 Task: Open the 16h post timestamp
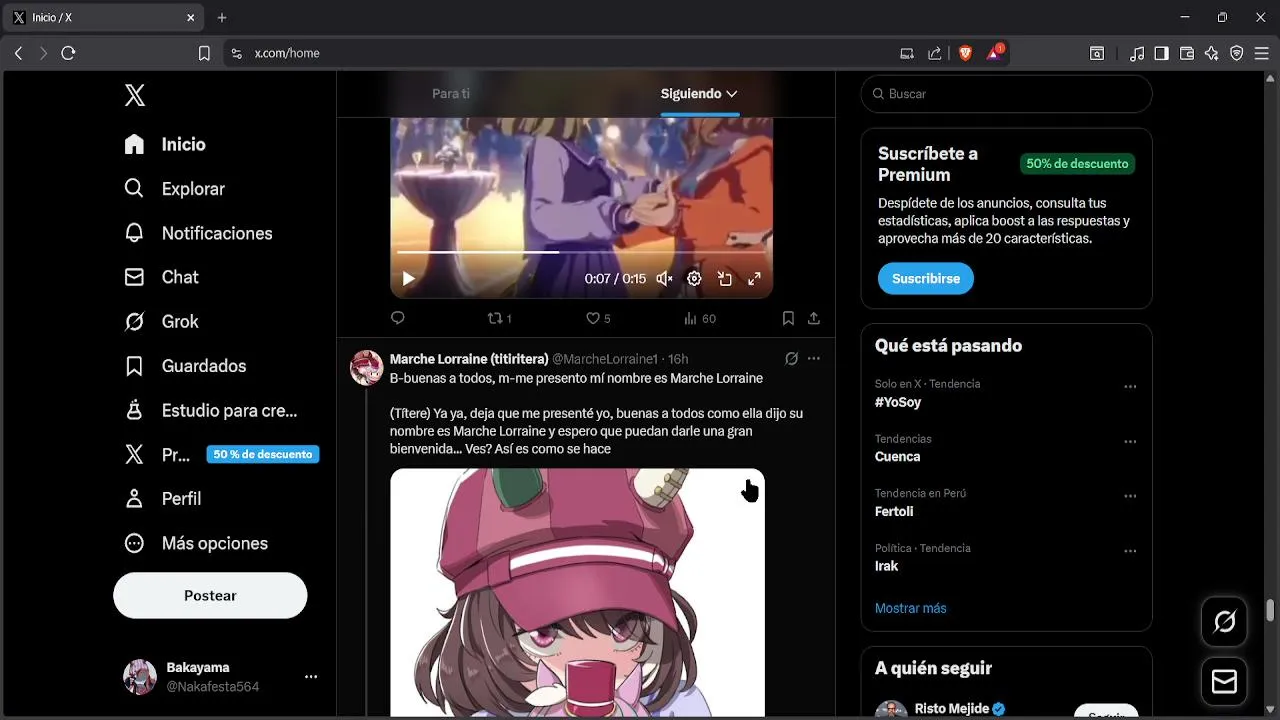coord(678,359)
